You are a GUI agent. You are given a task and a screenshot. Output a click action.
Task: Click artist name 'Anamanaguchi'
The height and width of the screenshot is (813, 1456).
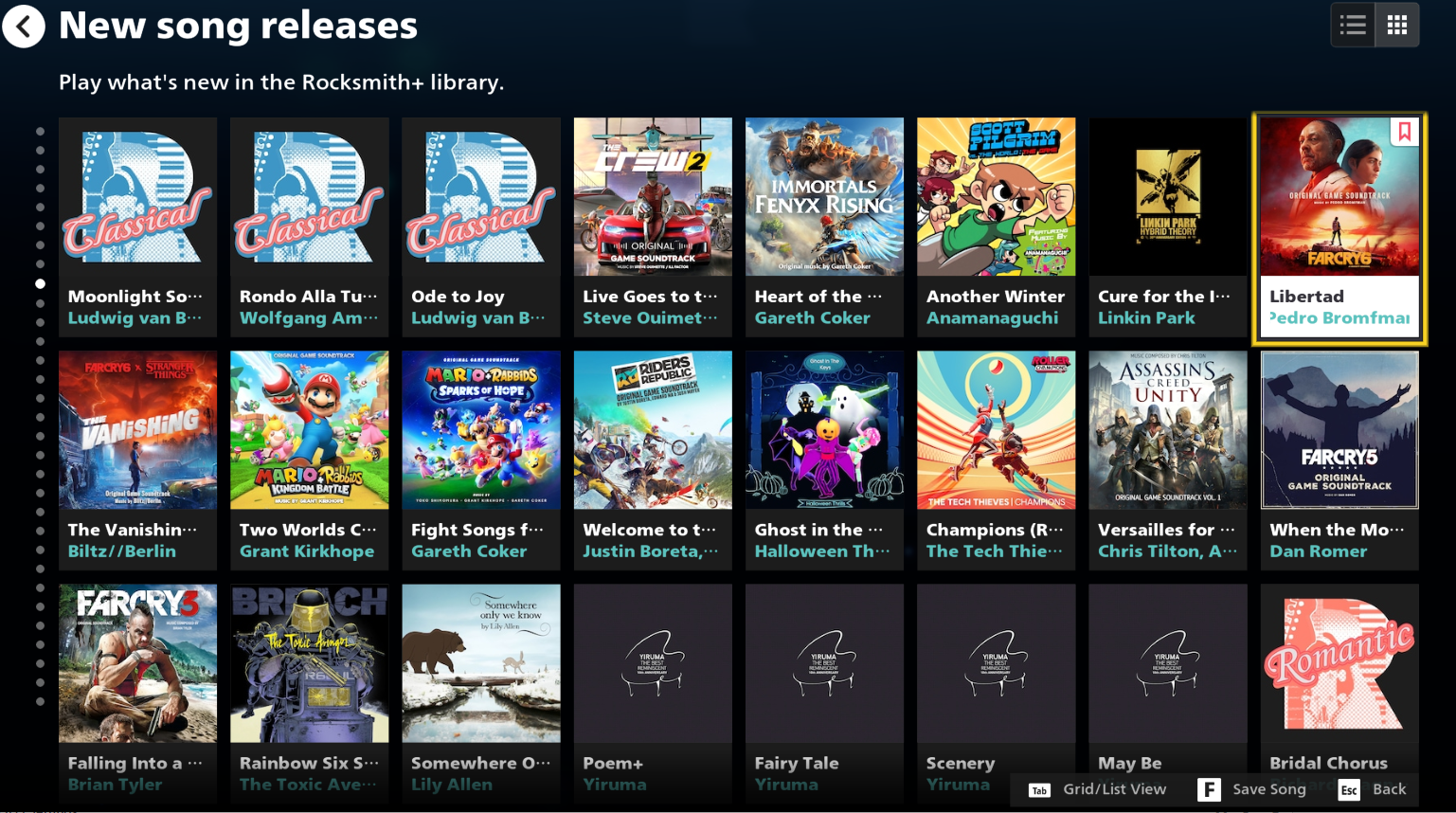click(992, 318)
